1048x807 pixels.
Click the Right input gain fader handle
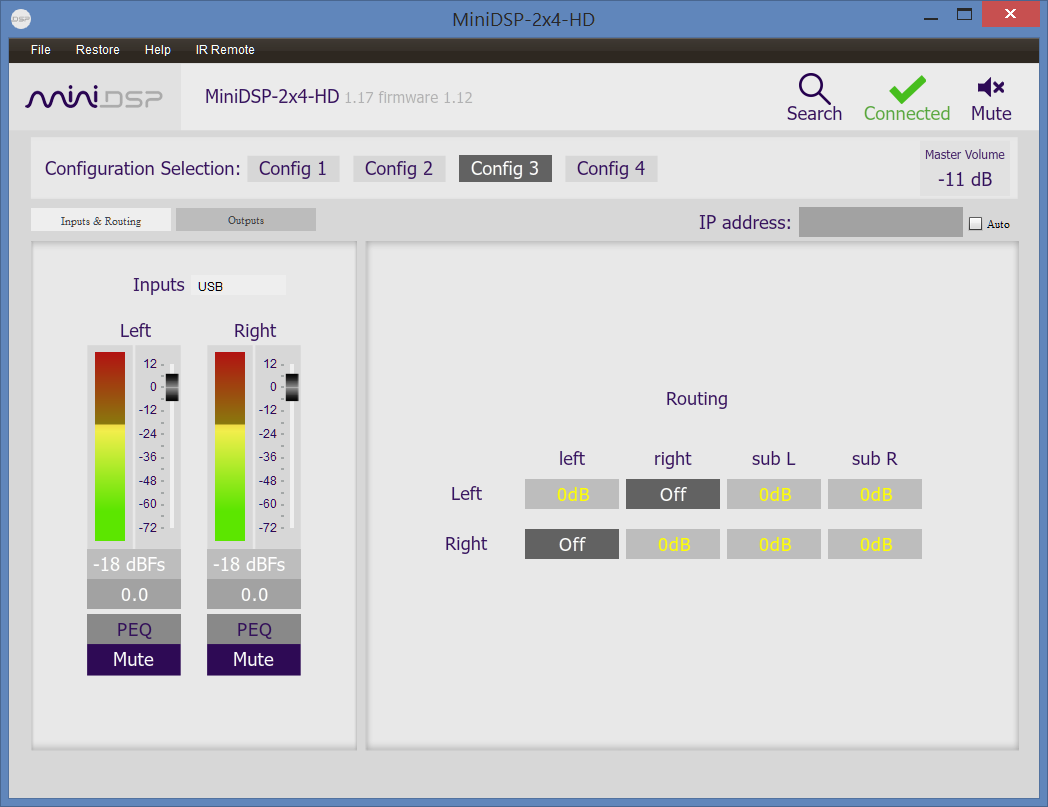point(292,387)
